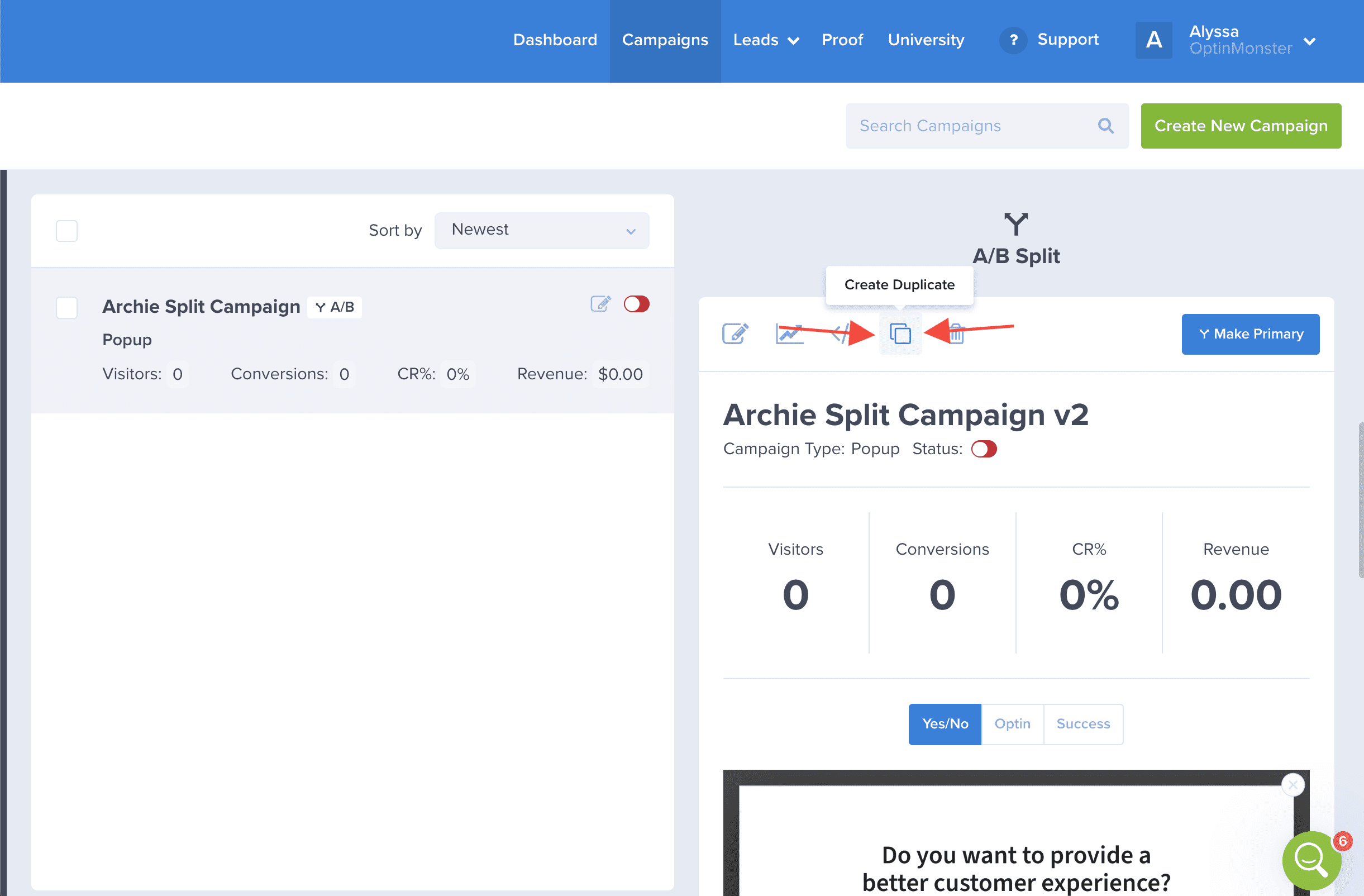Click the Support question mark icon
This screenshot has width=1364, height=896.
click(x=1013, y=40)
